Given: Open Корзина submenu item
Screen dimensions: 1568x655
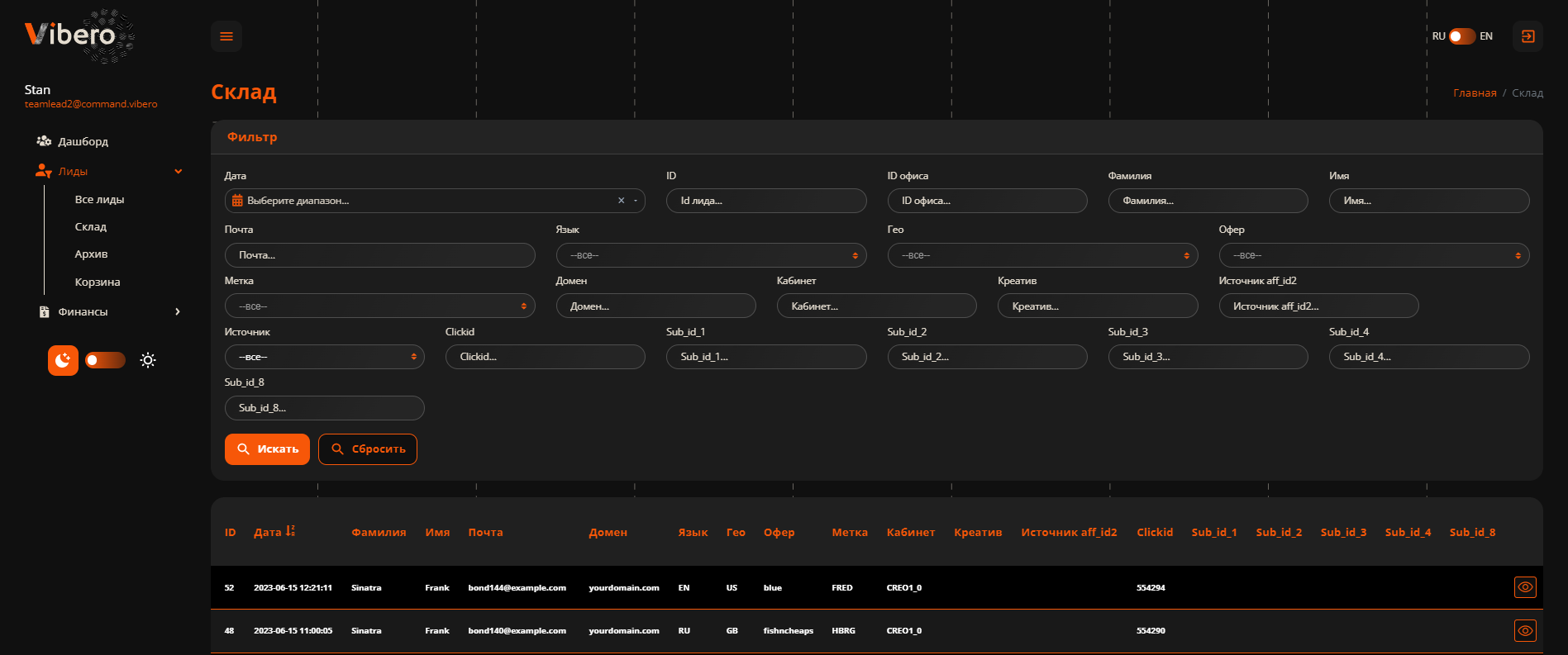Looking at the screenshot, I should tap(98, 282).
